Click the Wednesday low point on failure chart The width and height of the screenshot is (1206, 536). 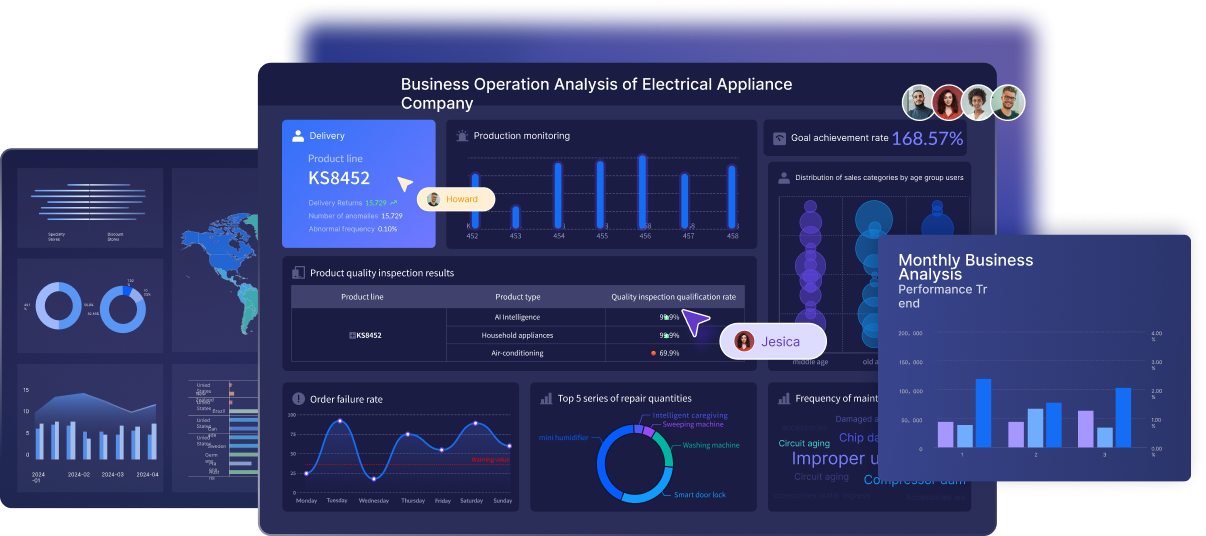[x=374, y=481]
